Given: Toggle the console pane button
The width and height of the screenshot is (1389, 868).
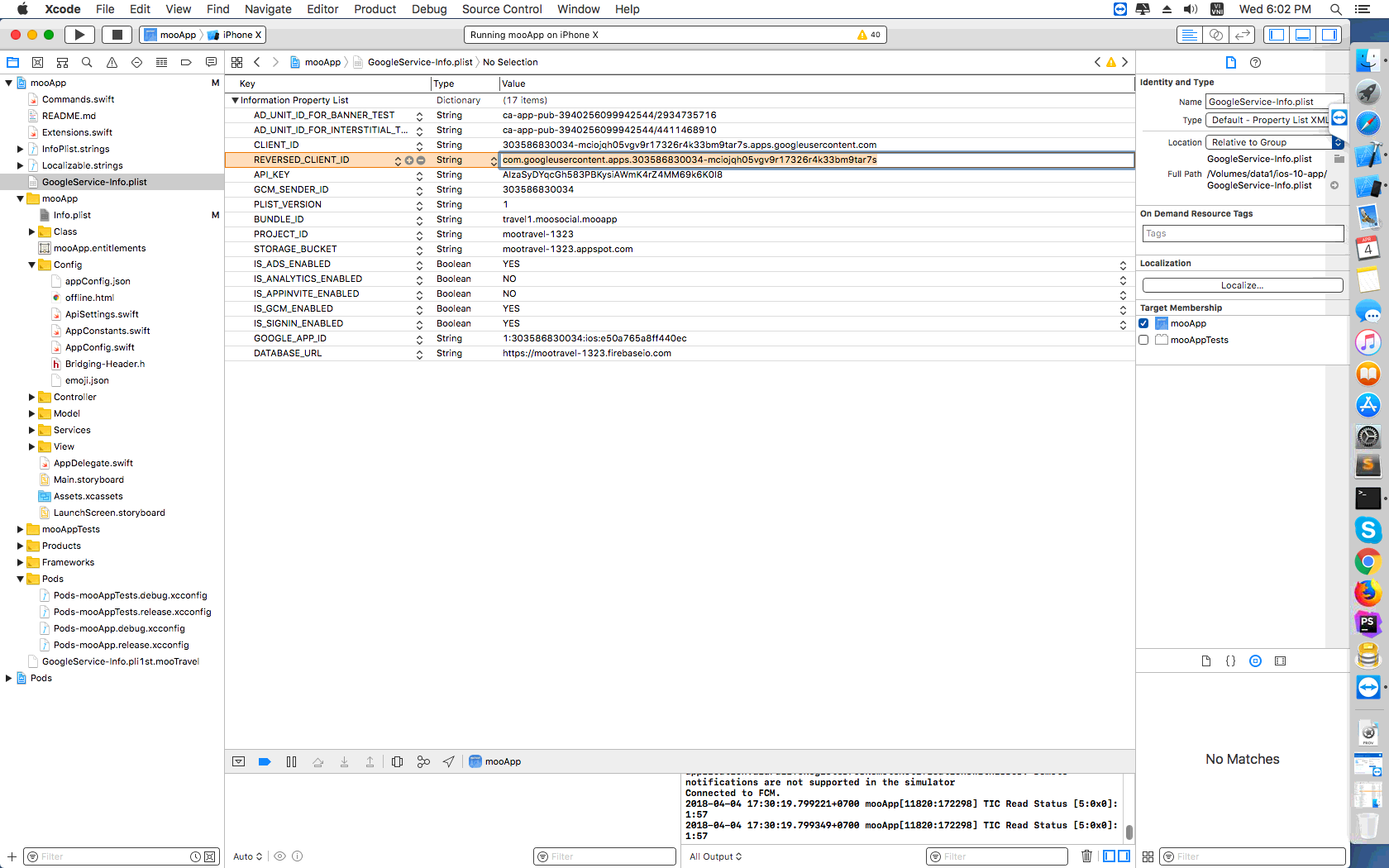Looking at the screenshot, I should point(1124,856).
